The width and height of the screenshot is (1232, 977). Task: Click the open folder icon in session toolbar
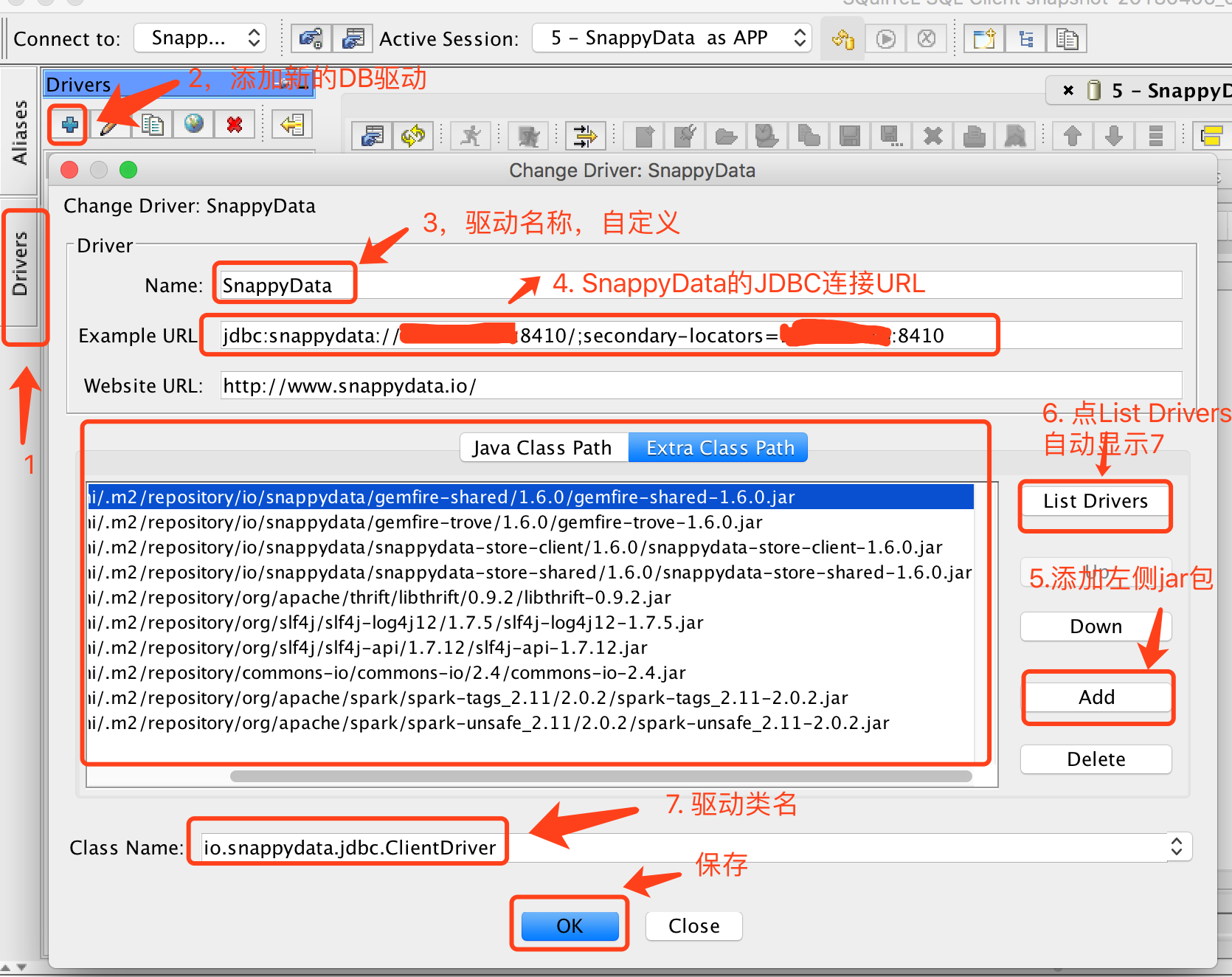click(x=726, y=136)
